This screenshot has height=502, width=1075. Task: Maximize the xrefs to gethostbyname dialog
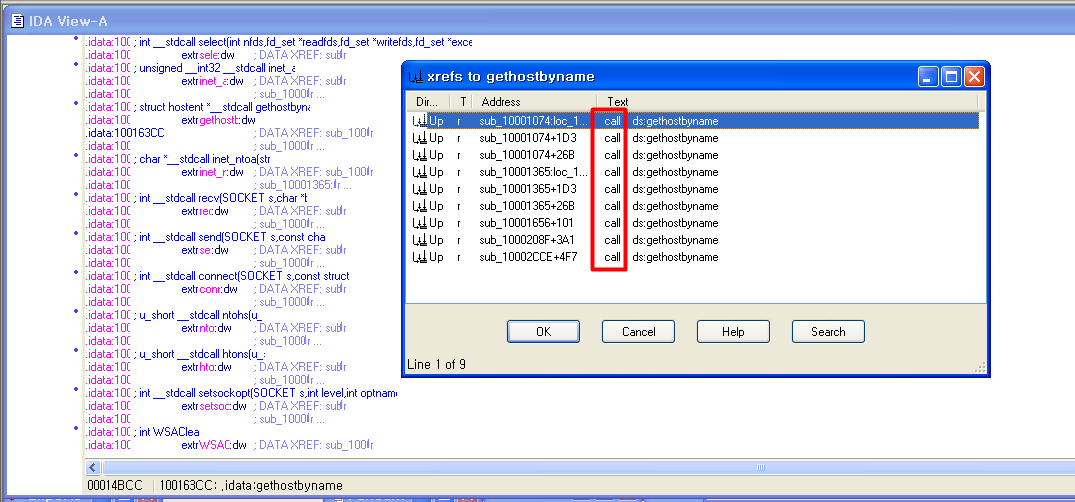click(x=952, y=76)
